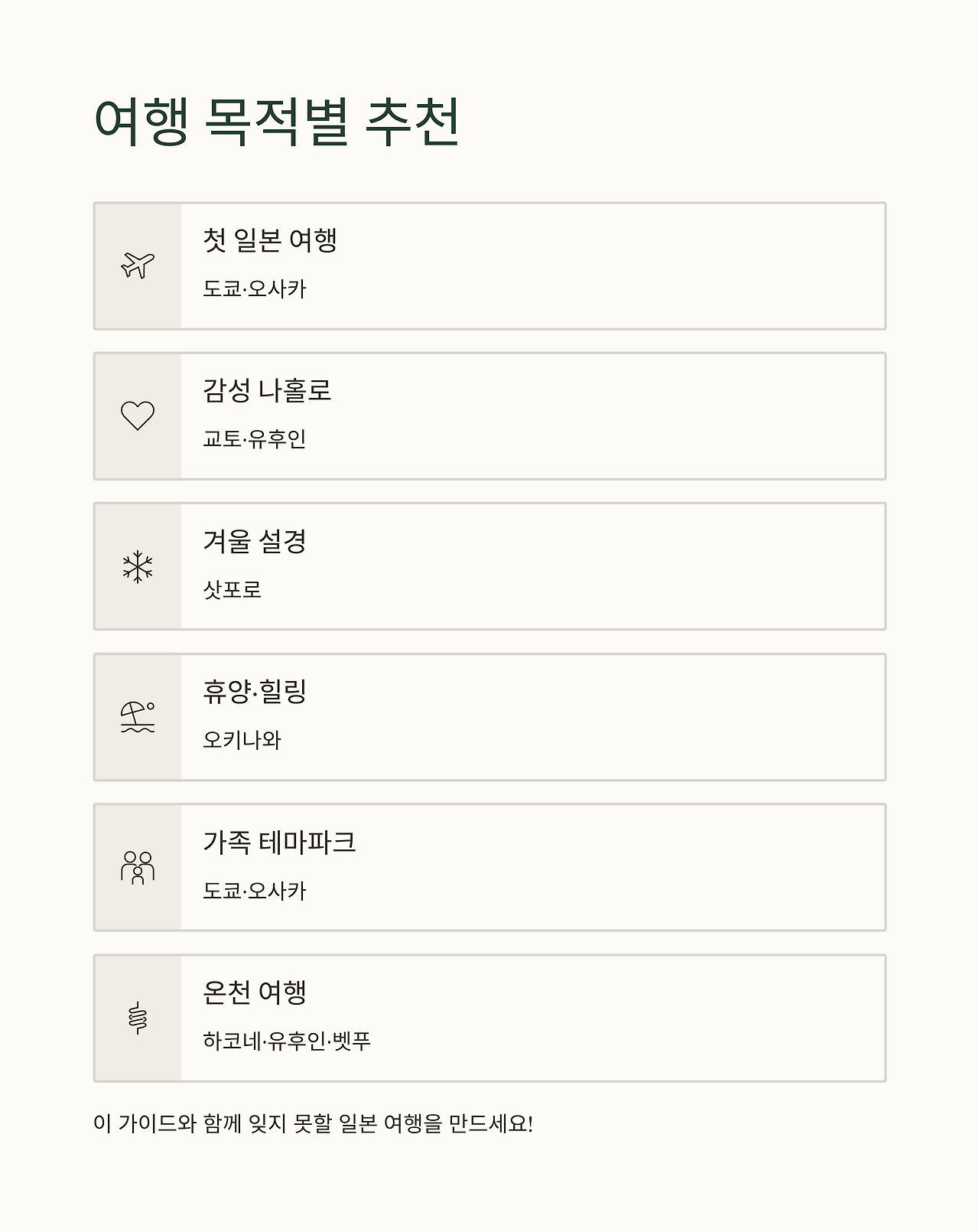
Task: Click the 하코네·유후인·벳푸 destination text
Action: coord(287,1041)
